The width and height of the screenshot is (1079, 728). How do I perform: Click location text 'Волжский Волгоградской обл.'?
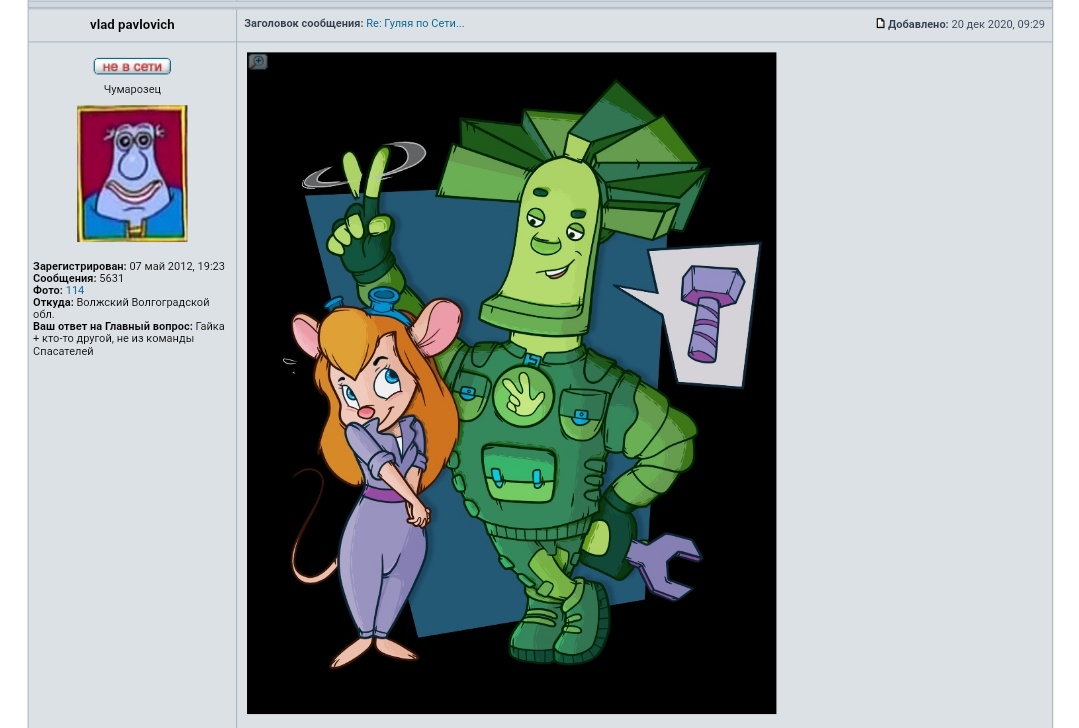click(x=121, y=308)
